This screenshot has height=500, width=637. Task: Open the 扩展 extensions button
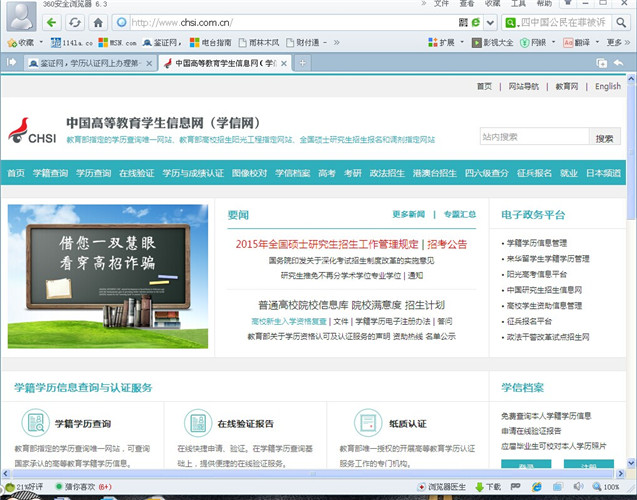tap(441, 42)
